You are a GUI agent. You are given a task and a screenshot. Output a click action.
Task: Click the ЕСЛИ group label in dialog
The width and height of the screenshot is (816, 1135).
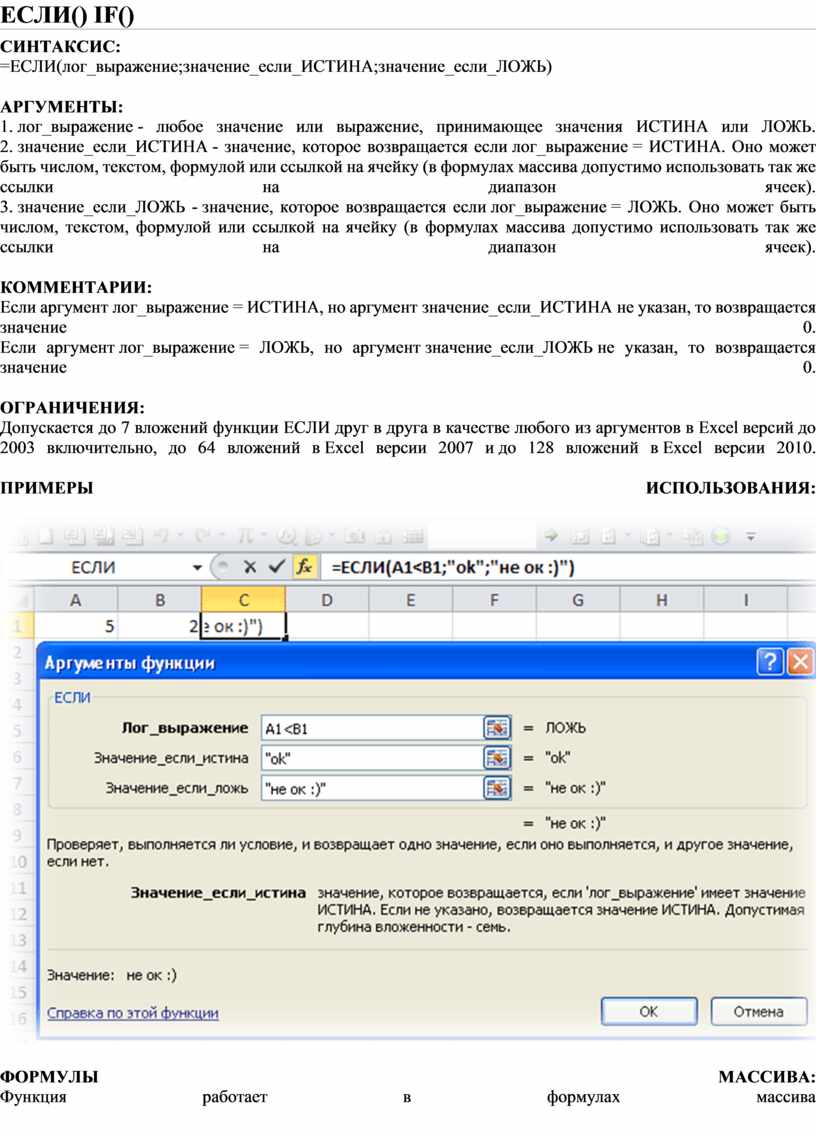pos(72,697)
